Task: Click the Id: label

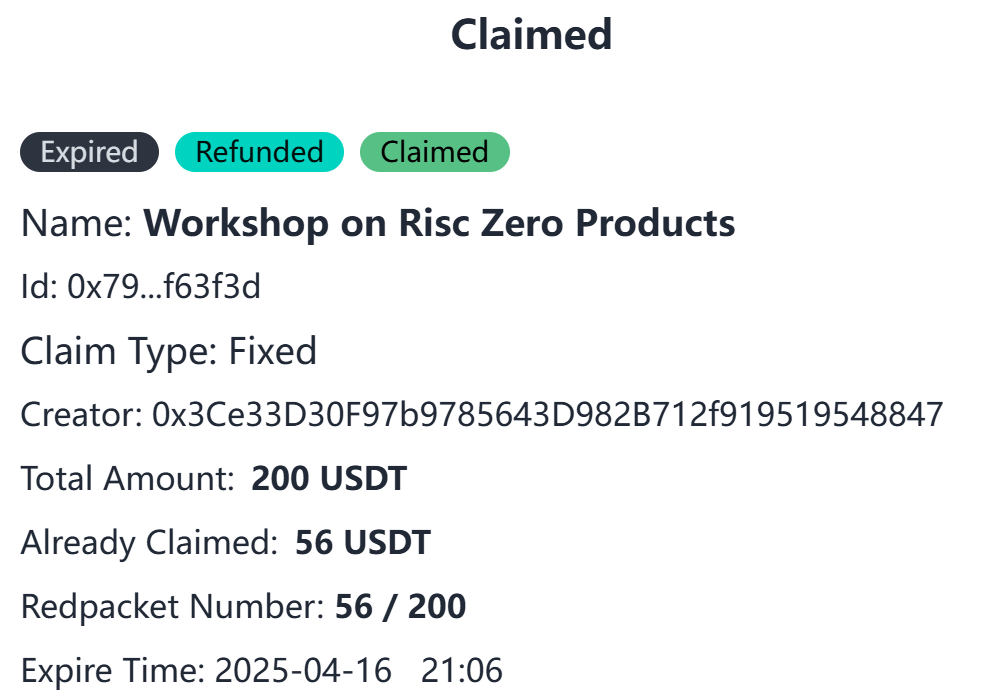Action: pyautogui.click(x=39, y=287)
